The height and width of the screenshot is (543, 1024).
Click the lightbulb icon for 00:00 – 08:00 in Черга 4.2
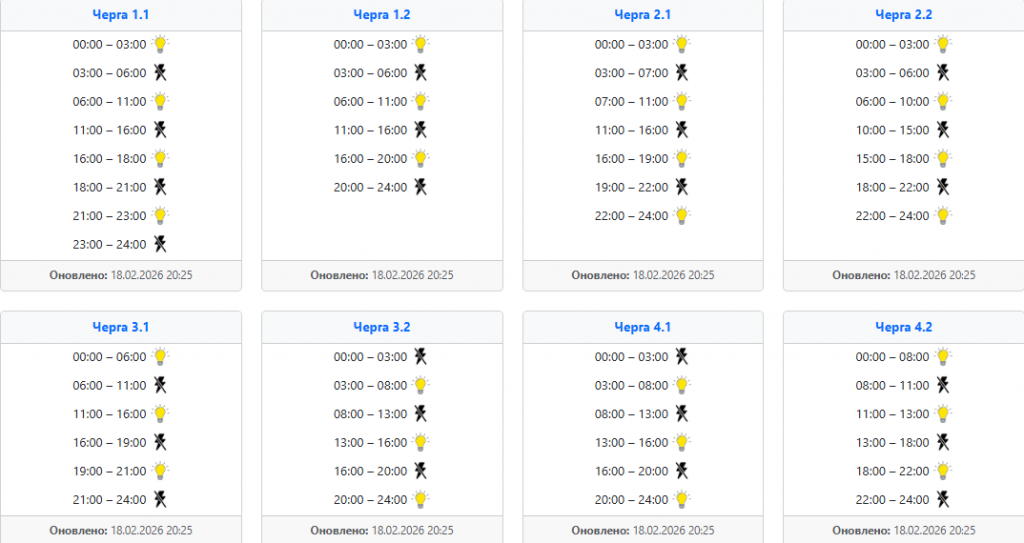click(942, 357)
